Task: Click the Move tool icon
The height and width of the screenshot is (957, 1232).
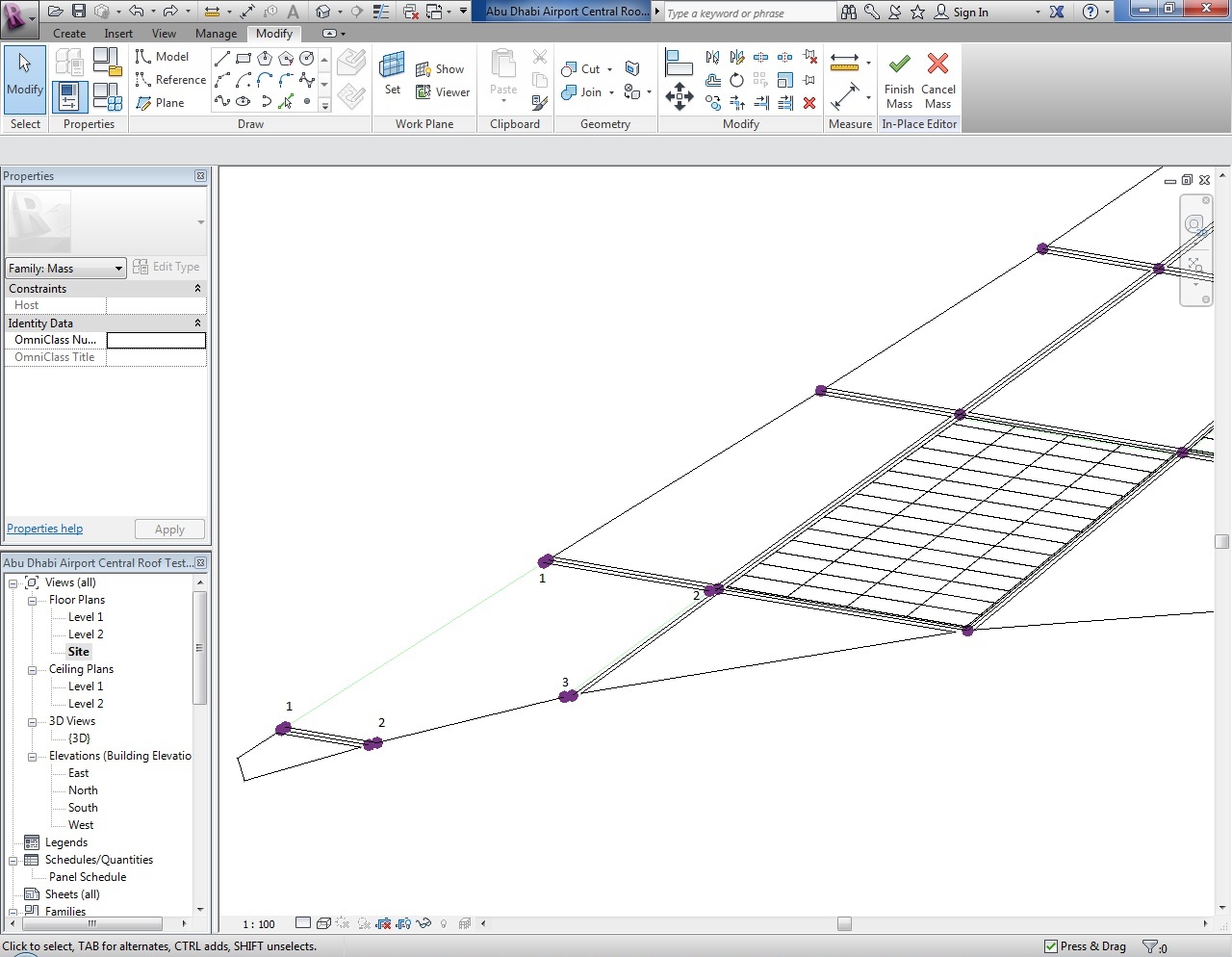Action: [x=680, y=96]
